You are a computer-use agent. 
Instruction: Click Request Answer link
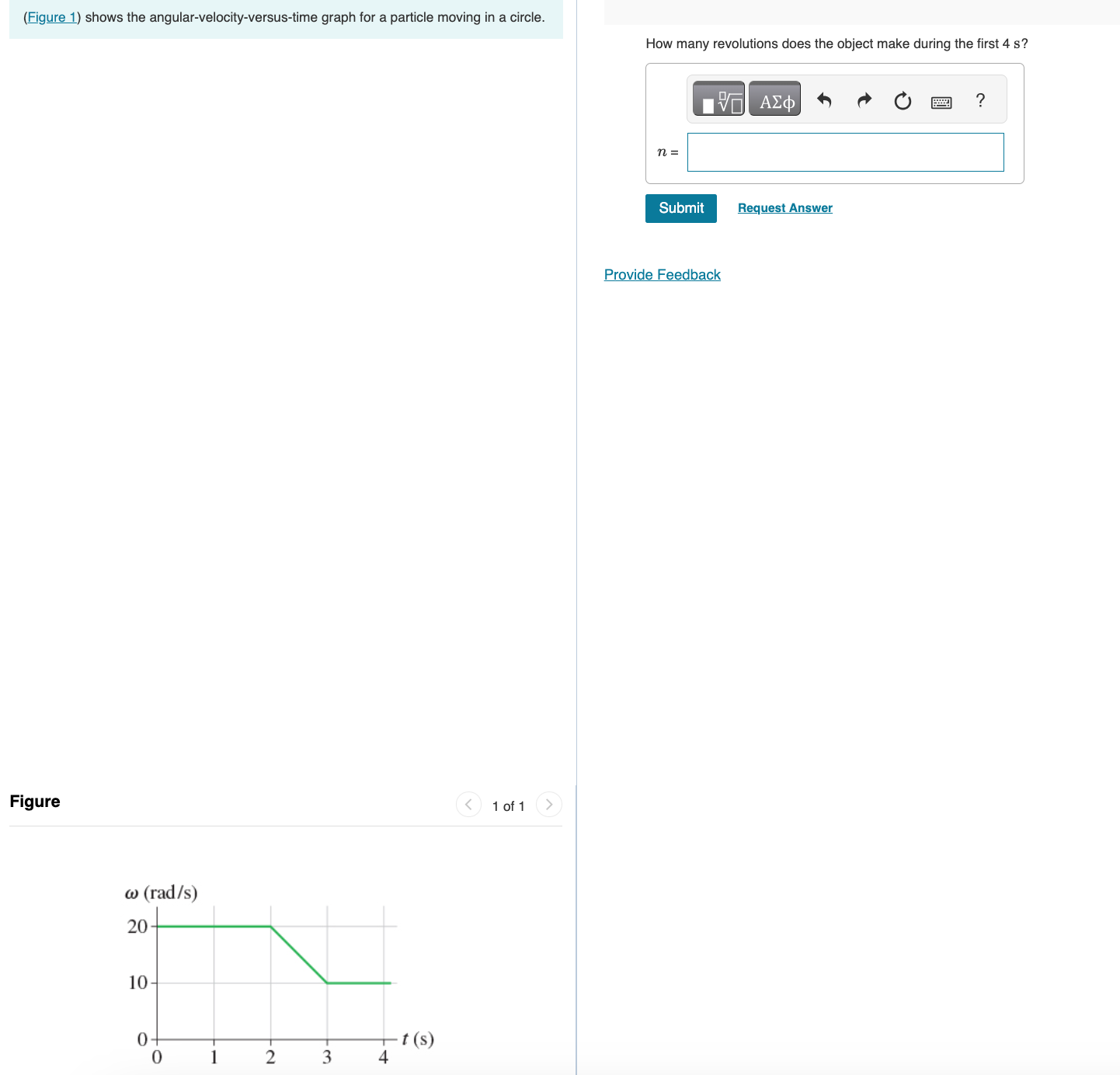tap(784, 207)
